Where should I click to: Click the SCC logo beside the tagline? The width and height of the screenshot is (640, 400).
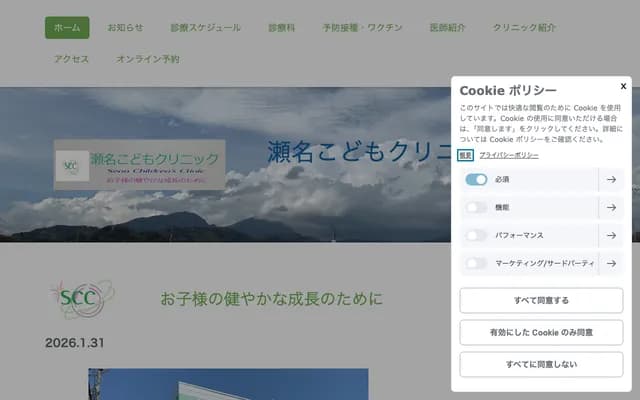[82, 299]
